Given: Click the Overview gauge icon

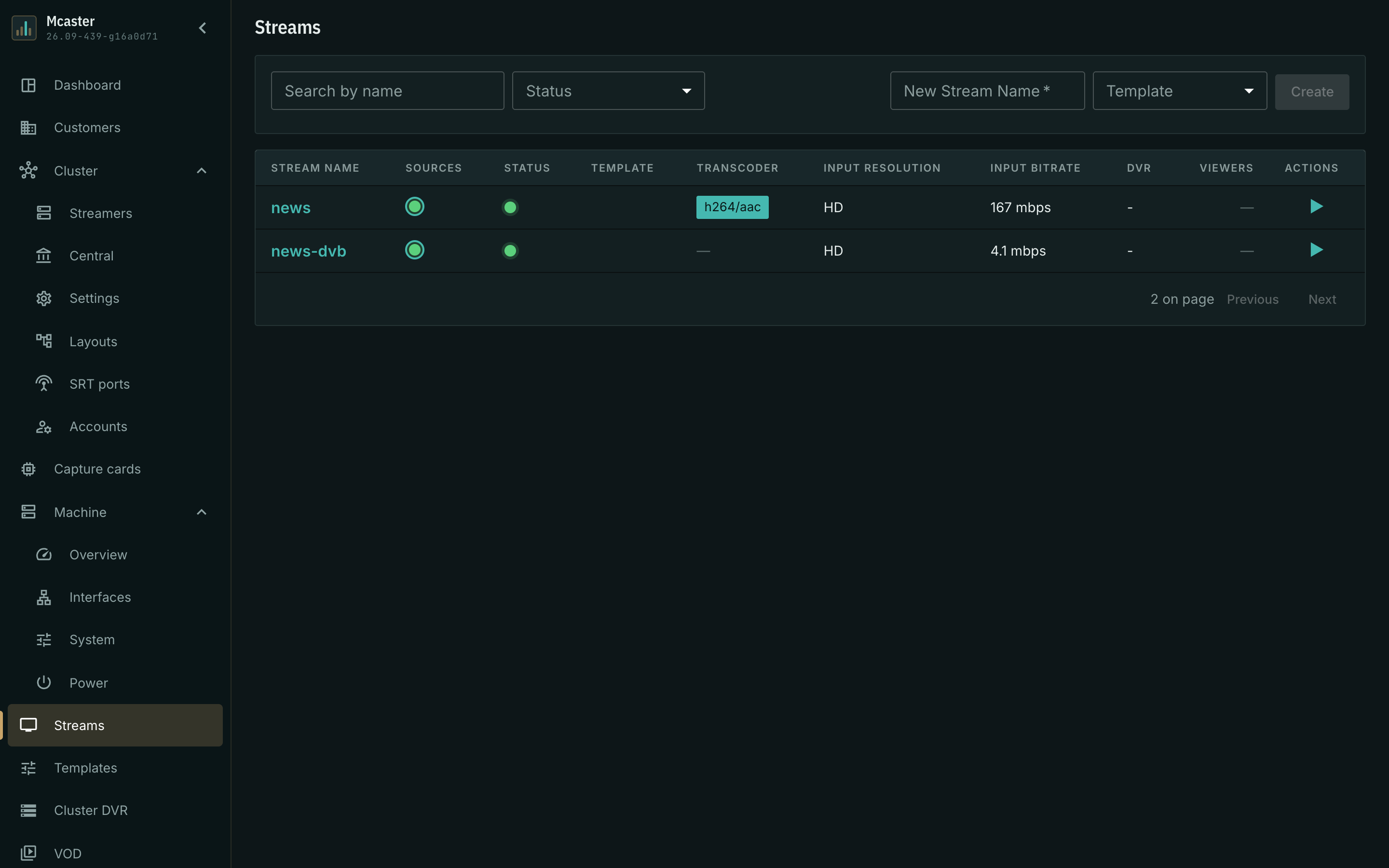Looking at the screenshot, I should (x=43, y=555).
